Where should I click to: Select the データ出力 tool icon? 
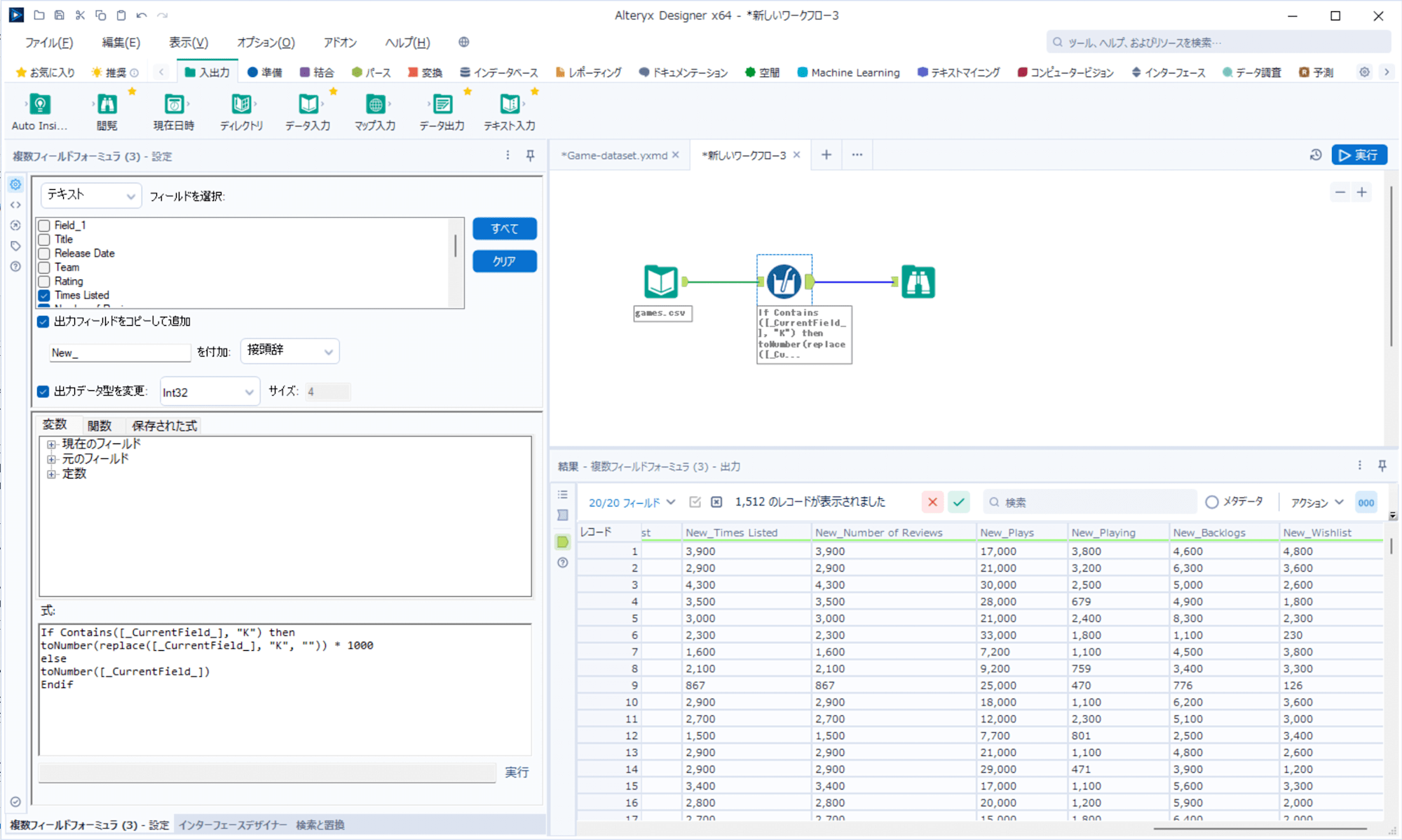pyautogui.click(x=442, y=105)
